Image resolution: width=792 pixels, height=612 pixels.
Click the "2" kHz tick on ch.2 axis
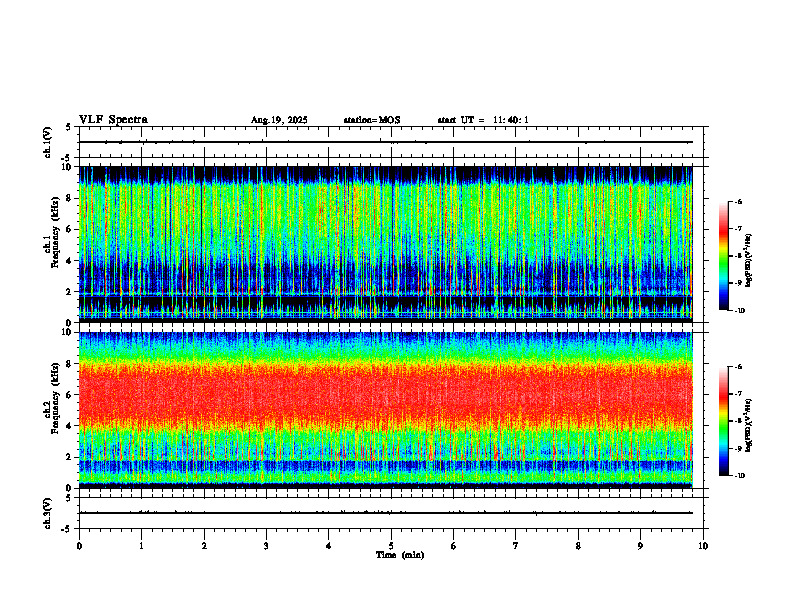click(x=70, y=457)
